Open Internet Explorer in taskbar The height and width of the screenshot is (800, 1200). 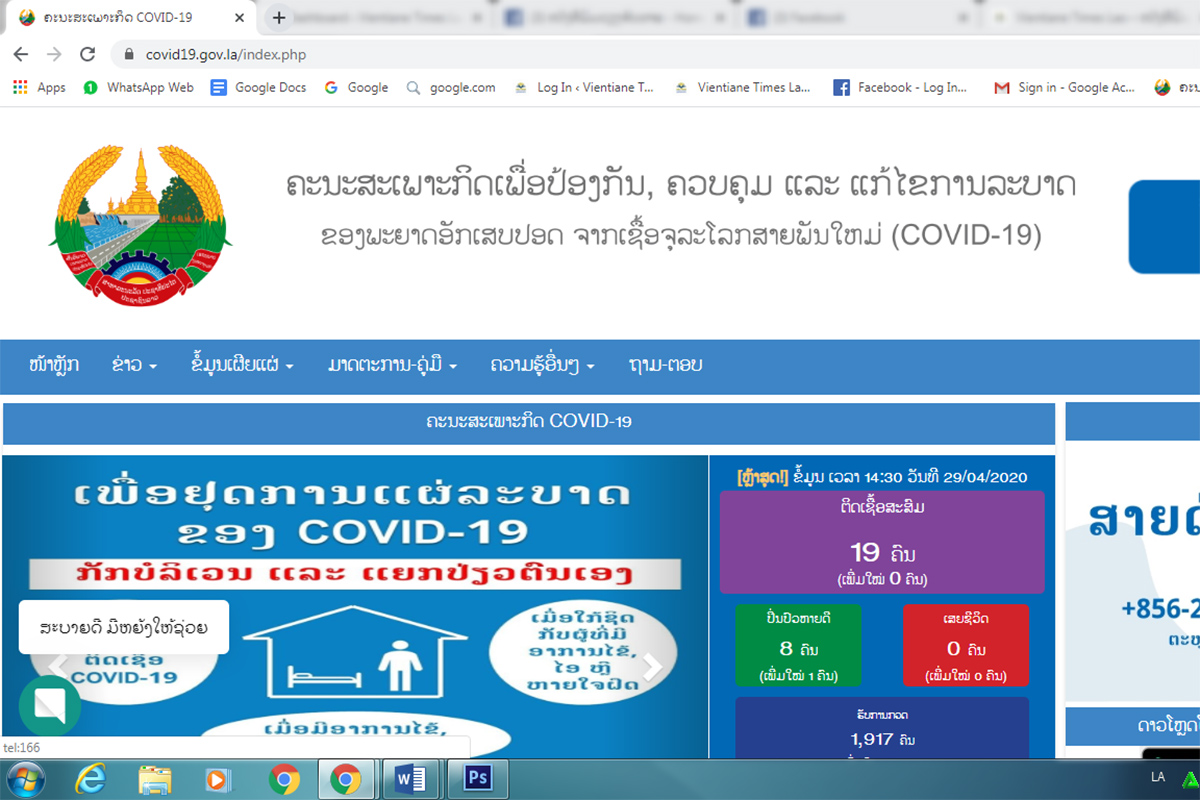point(91,778)
